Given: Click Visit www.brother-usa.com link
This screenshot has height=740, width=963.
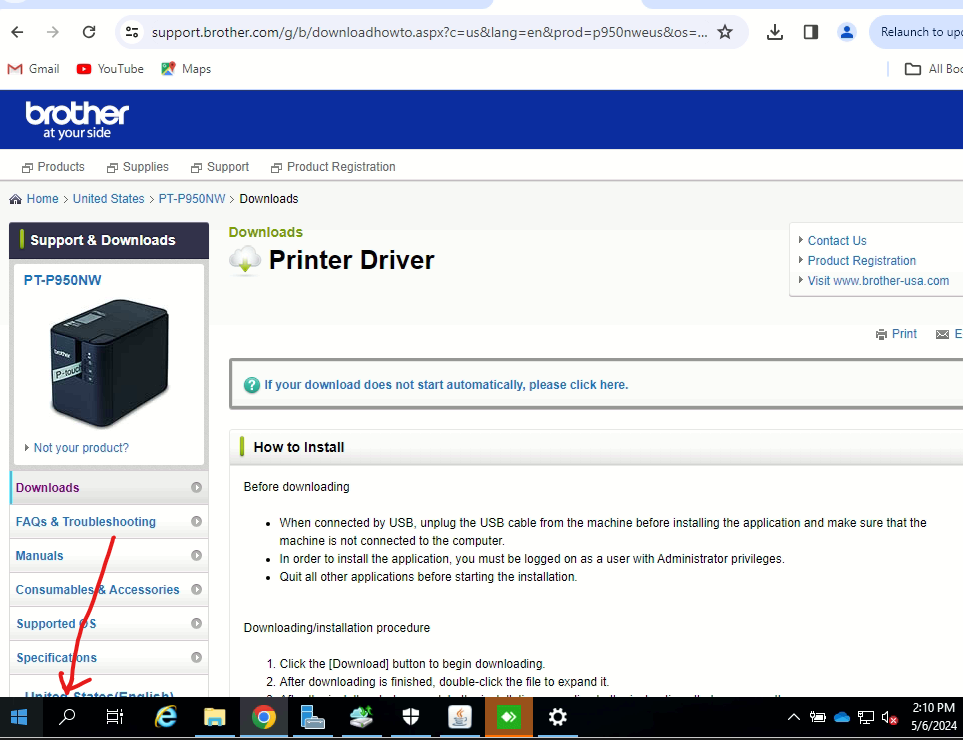Looking at the screenshot, I should click(878, 281).
